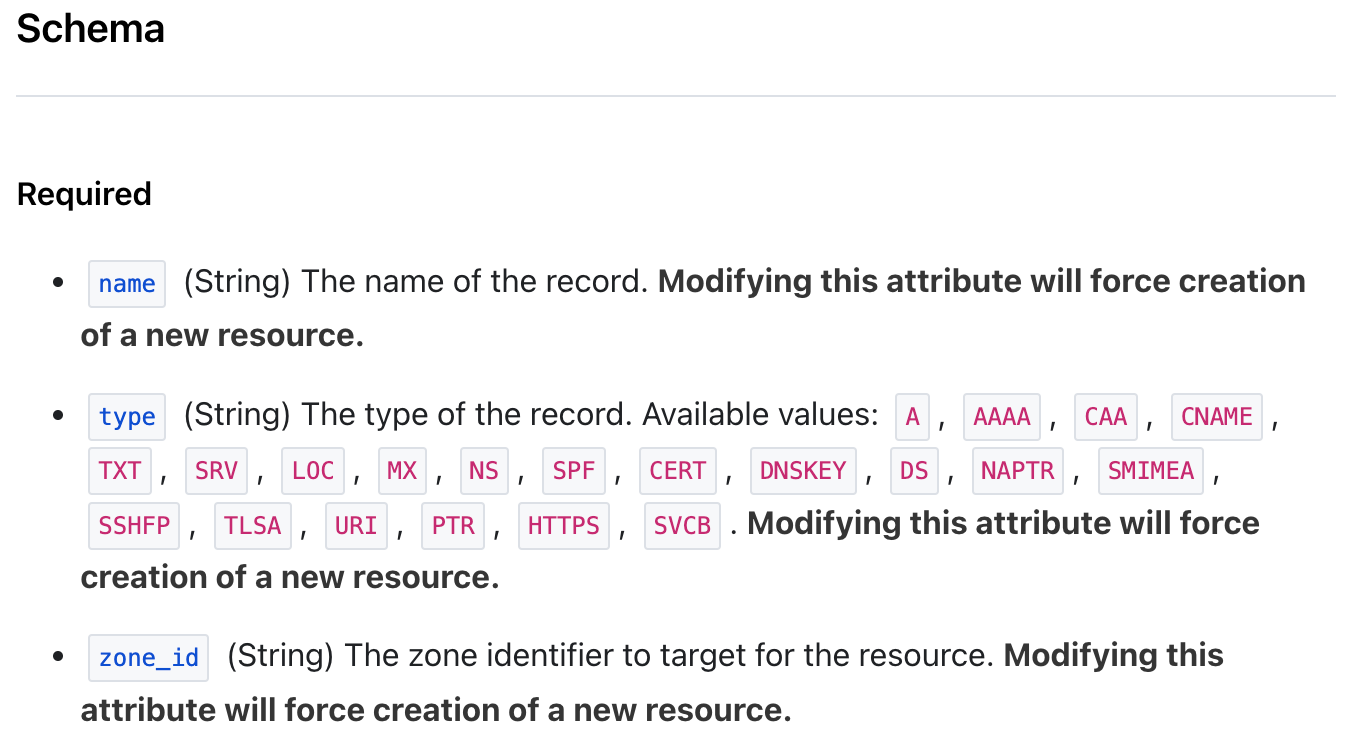The image size is (1354, 732).
Task: Click the Required subheading
Action: tap(84, 194)
